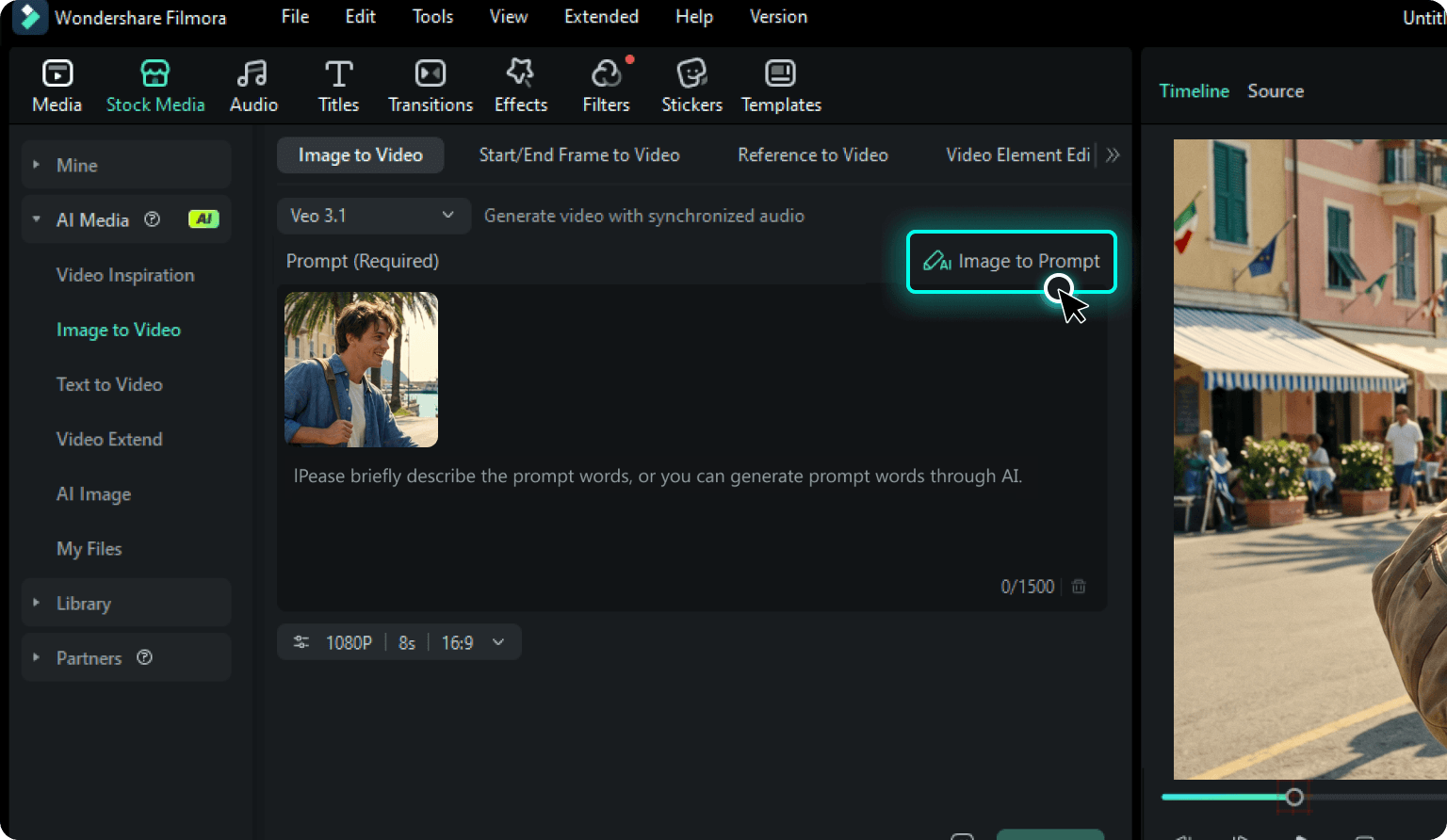This screenshot has width=1447, height=840.
Task: Open the Edit menu
Action: pyautogui.click(x=360, y=17)
